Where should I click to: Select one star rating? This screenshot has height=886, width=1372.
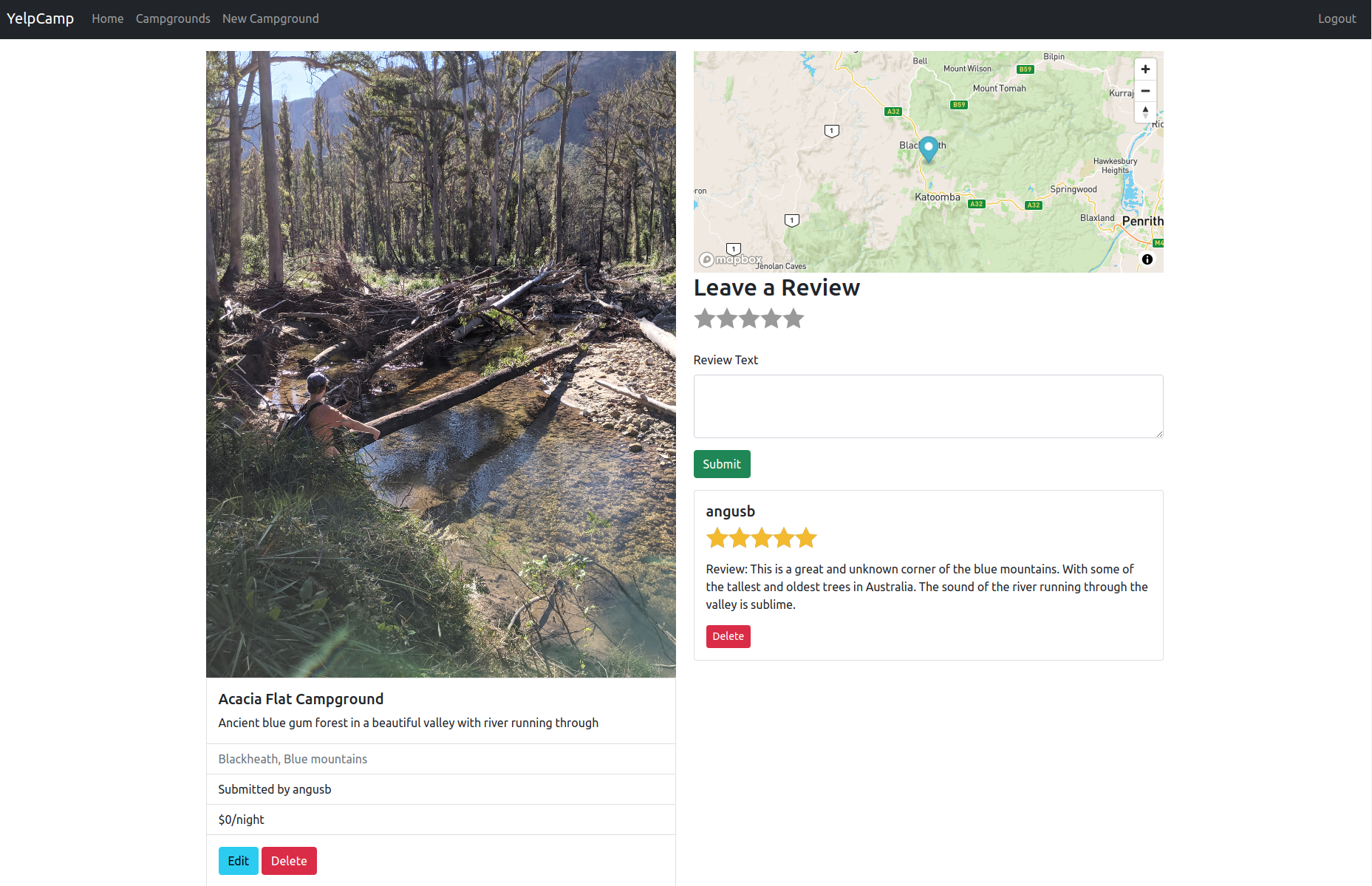click(x=705, y=318)
